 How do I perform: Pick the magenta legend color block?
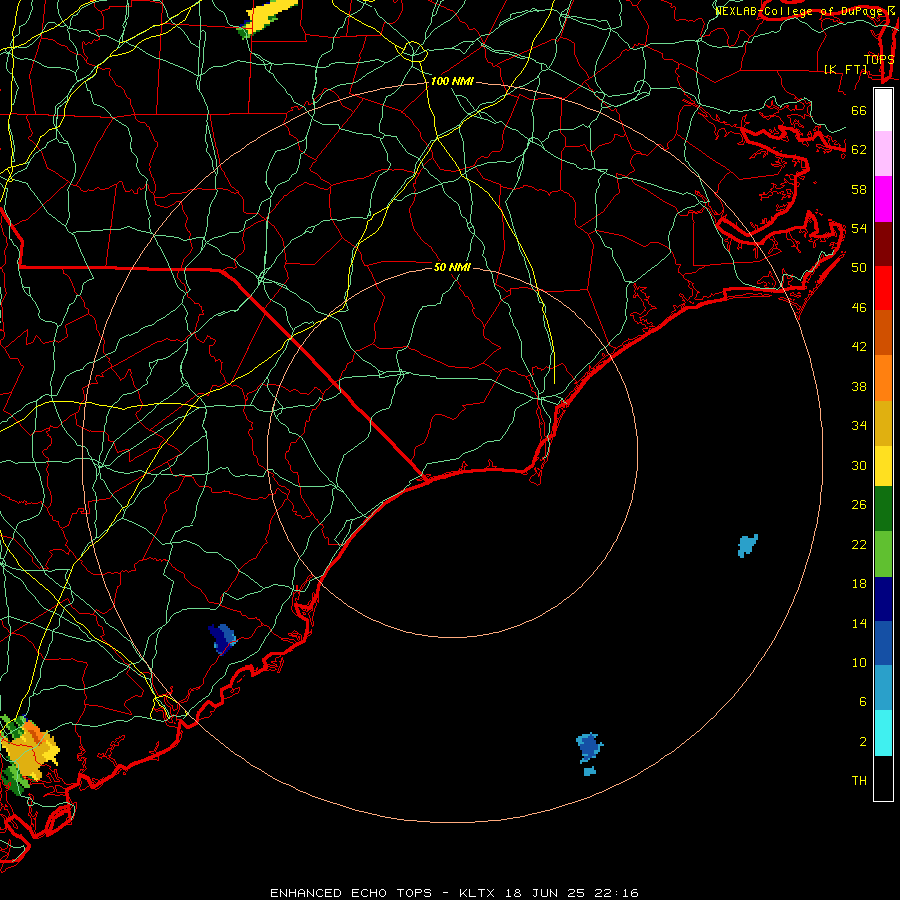click(x=883, y=199)
